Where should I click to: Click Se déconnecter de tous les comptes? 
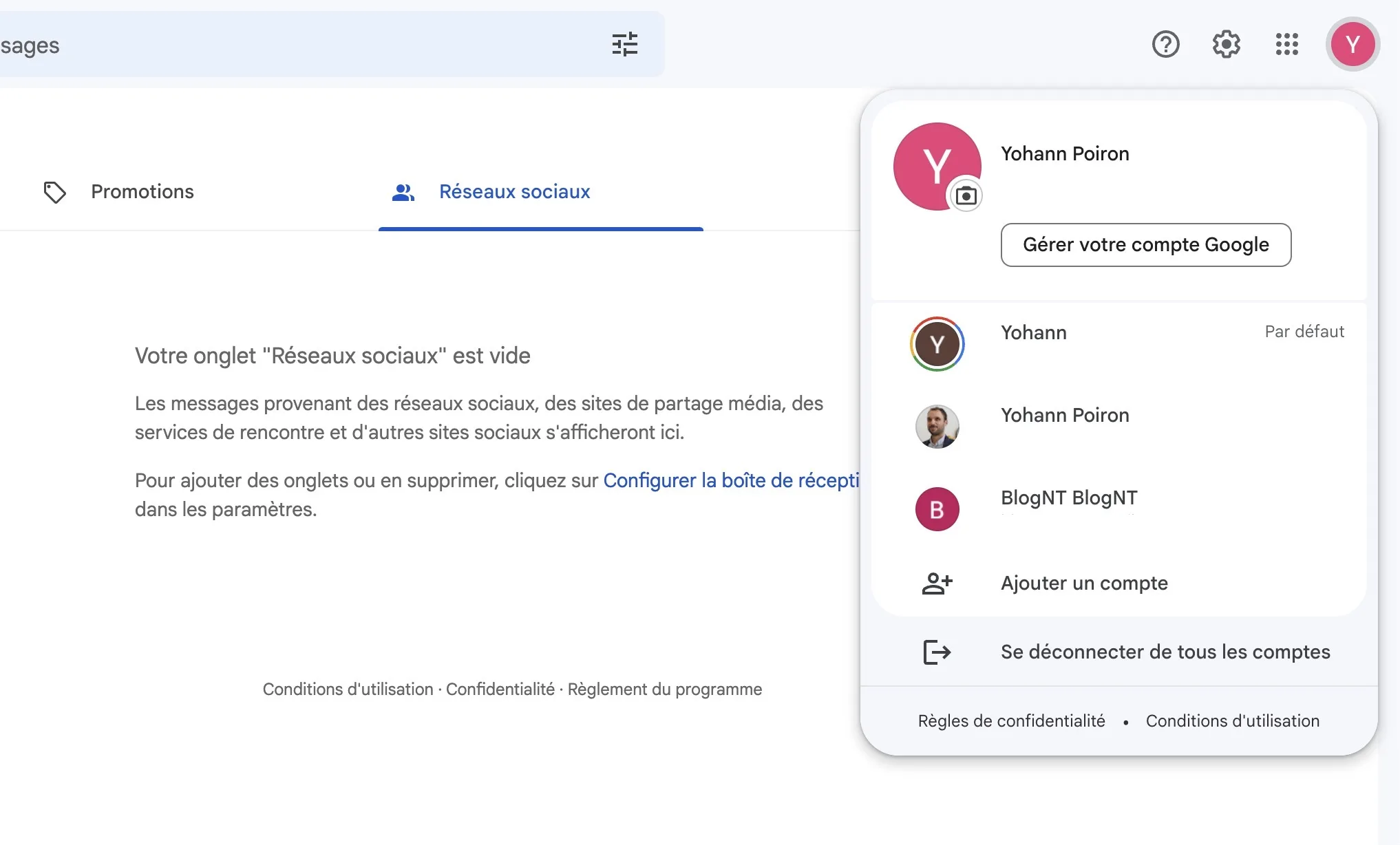(1165, 652)
